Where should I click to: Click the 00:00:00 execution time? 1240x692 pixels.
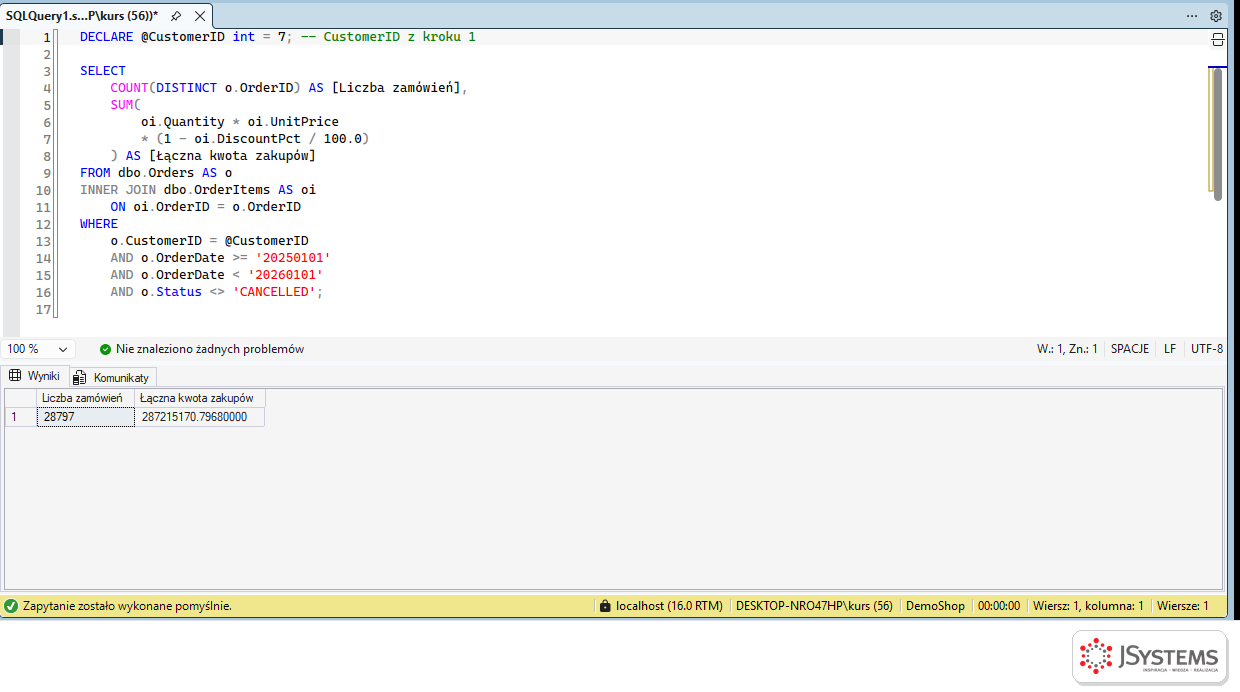pyautogui.click(x=999, y=606)
